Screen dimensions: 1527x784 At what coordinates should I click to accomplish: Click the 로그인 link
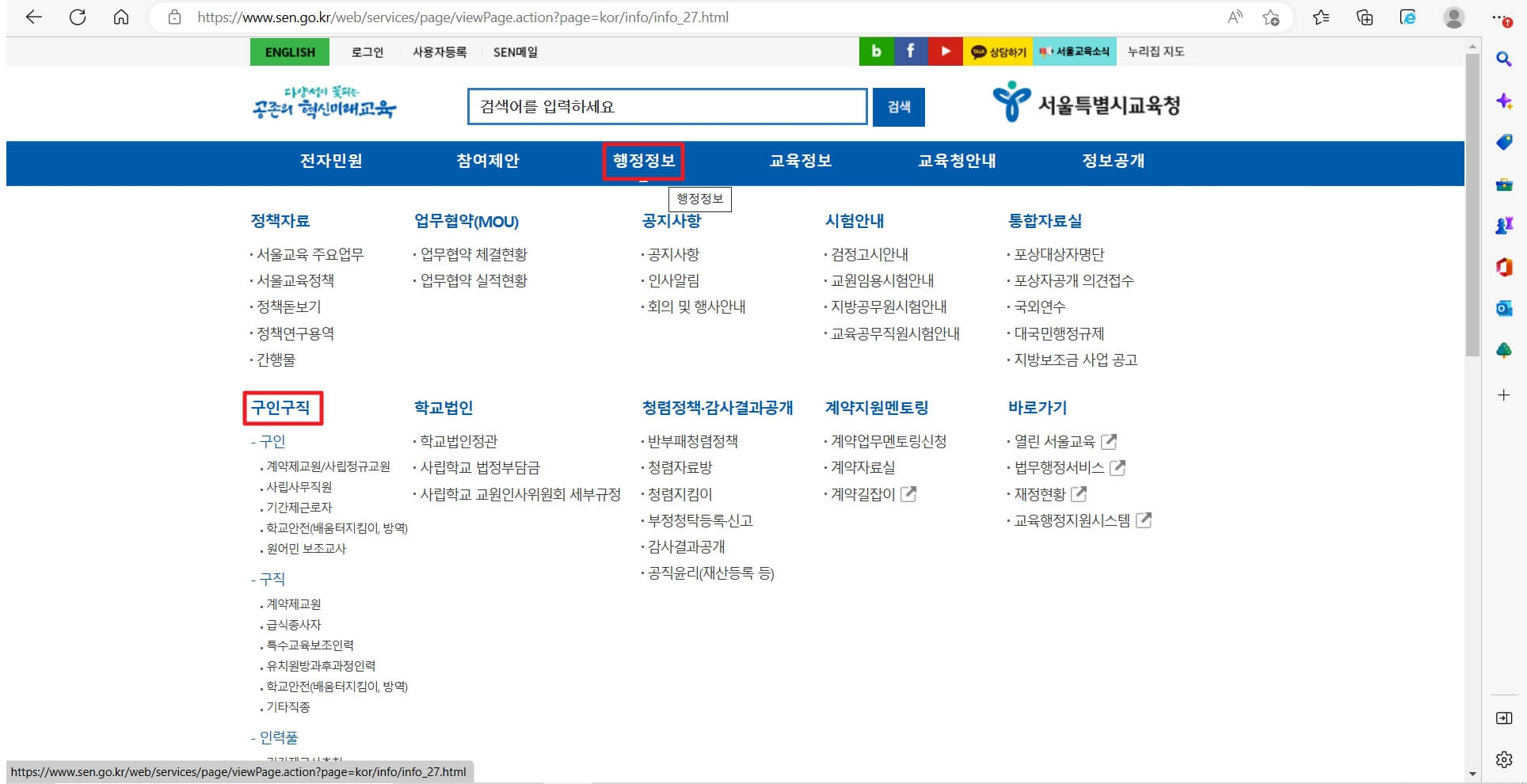(367, 51)
